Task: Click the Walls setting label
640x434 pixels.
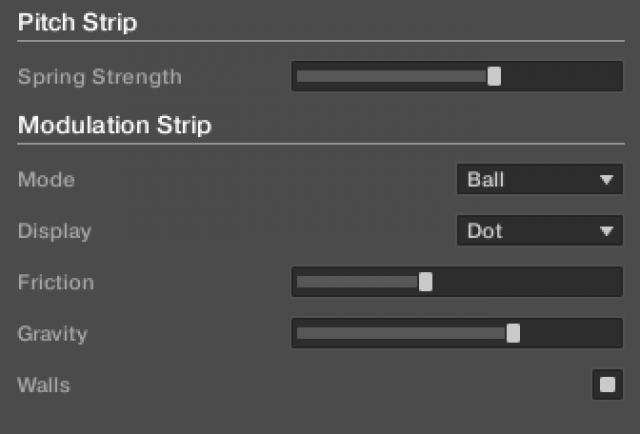Action: (44, 384)
